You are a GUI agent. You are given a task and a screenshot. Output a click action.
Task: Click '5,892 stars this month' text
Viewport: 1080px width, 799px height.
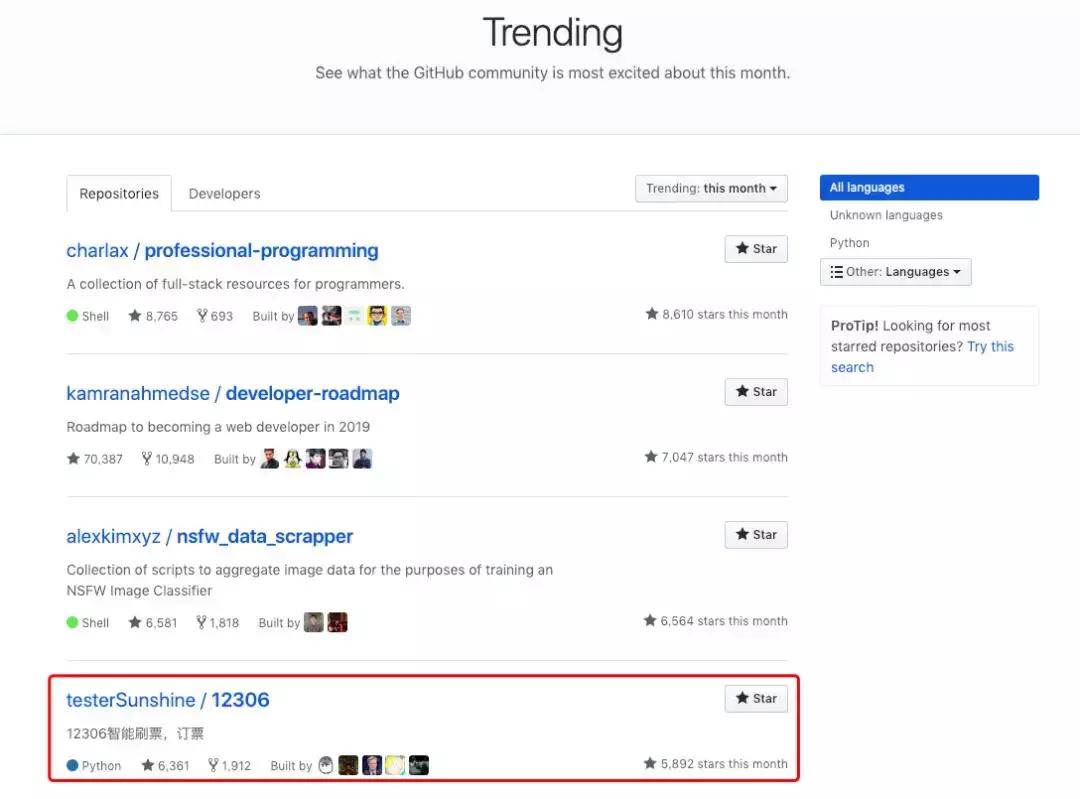716,764
